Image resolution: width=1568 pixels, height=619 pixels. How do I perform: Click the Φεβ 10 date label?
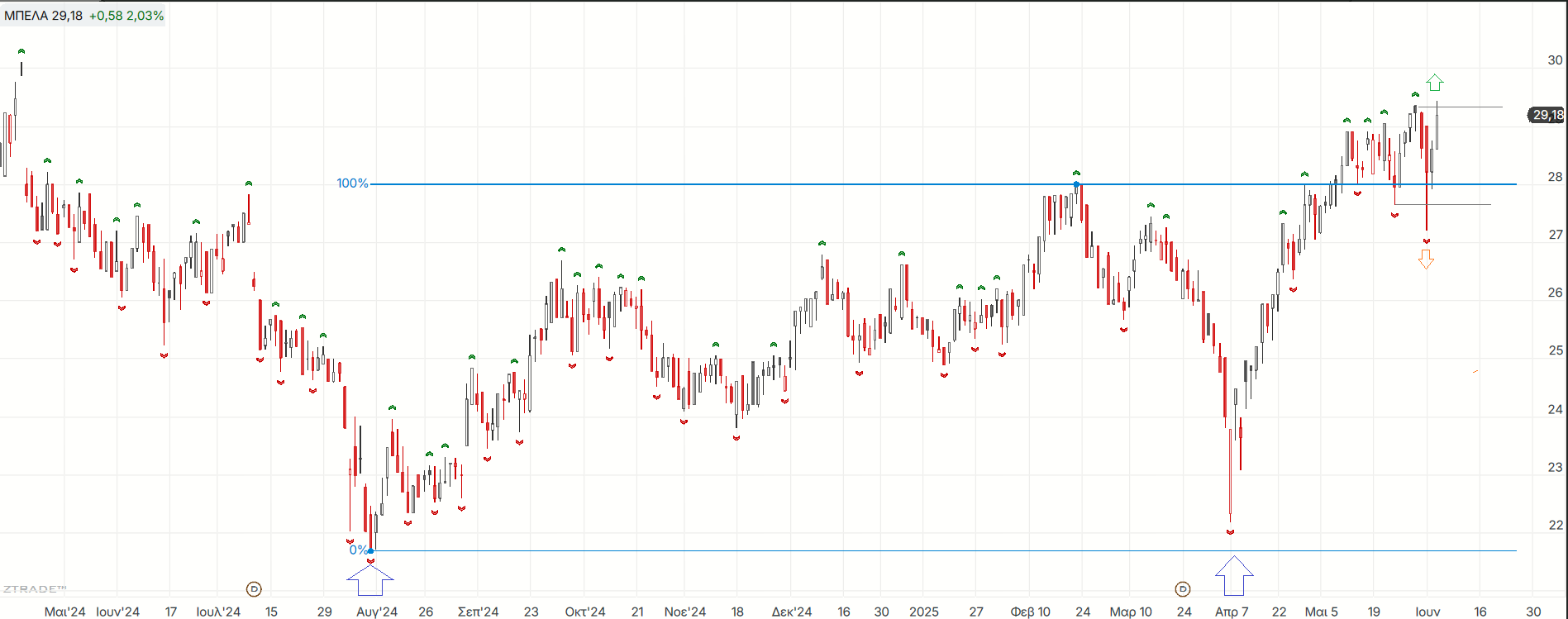click(1030, 612)
